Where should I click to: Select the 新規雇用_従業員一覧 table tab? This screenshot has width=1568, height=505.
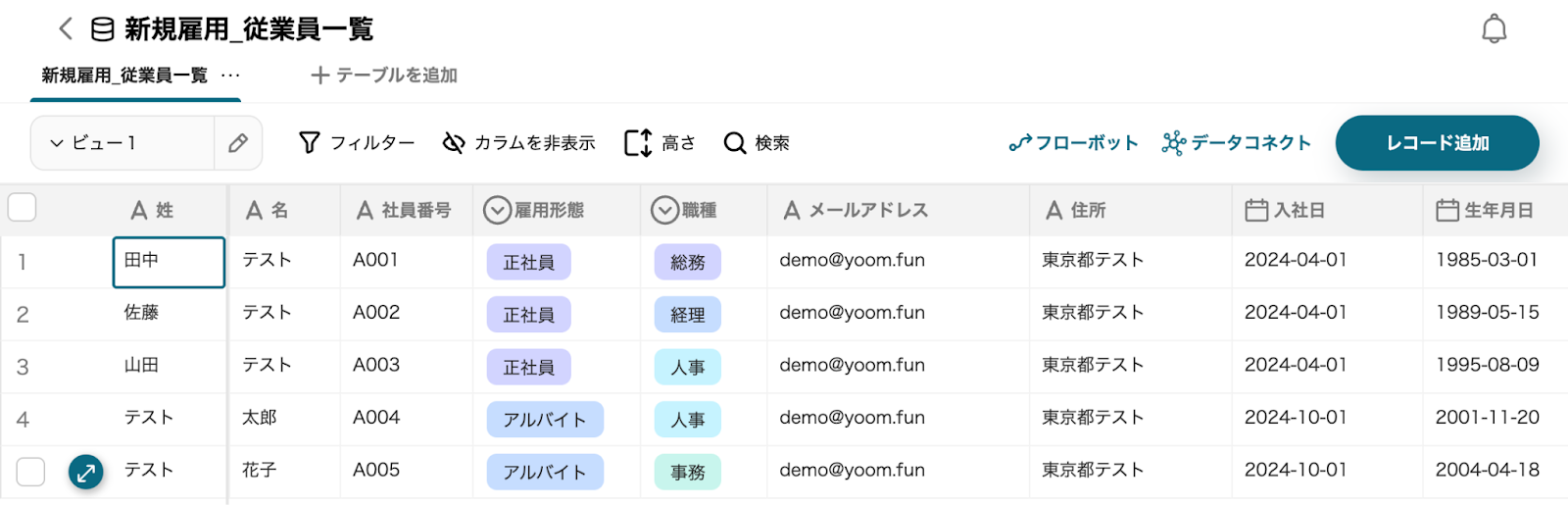click(x=124, y=76)
